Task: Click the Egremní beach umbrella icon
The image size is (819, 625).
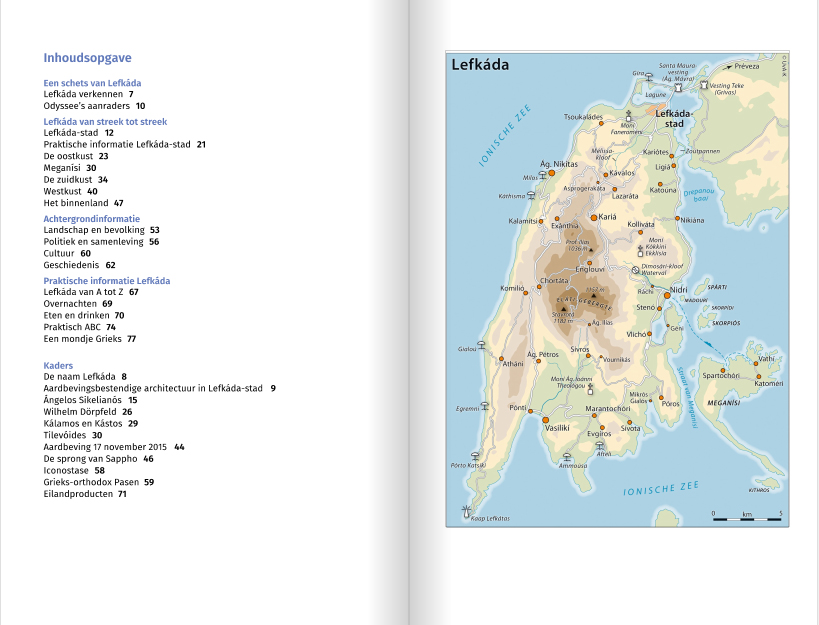Action: [x=486, y=406]
